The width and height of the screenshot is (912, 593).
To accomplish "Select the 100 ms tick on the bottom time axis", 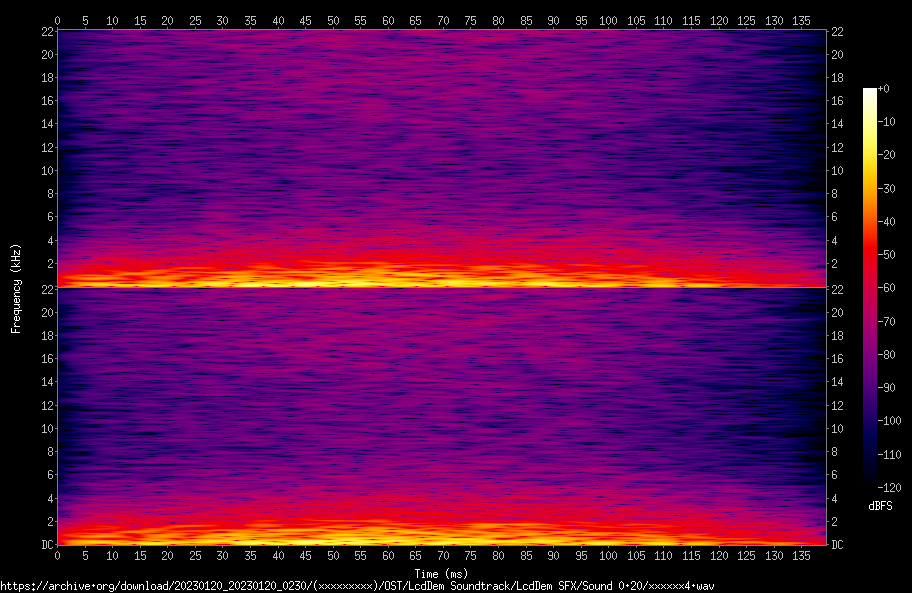I will [607, 555].
